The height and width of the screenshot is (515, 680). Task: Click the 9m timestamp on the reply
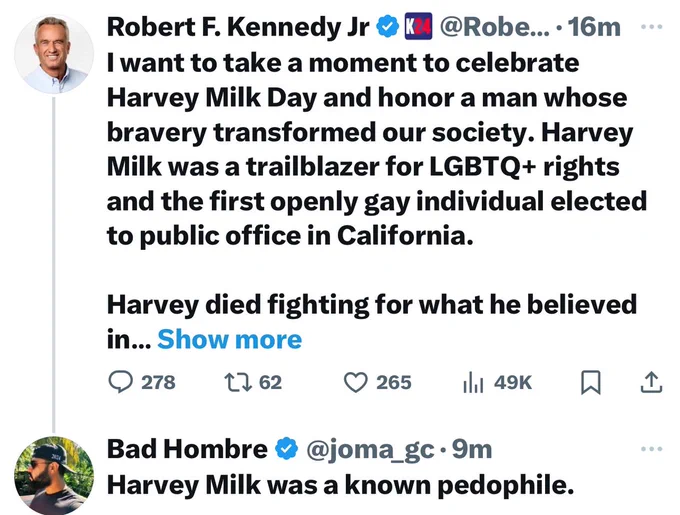(x=472, y=449)
